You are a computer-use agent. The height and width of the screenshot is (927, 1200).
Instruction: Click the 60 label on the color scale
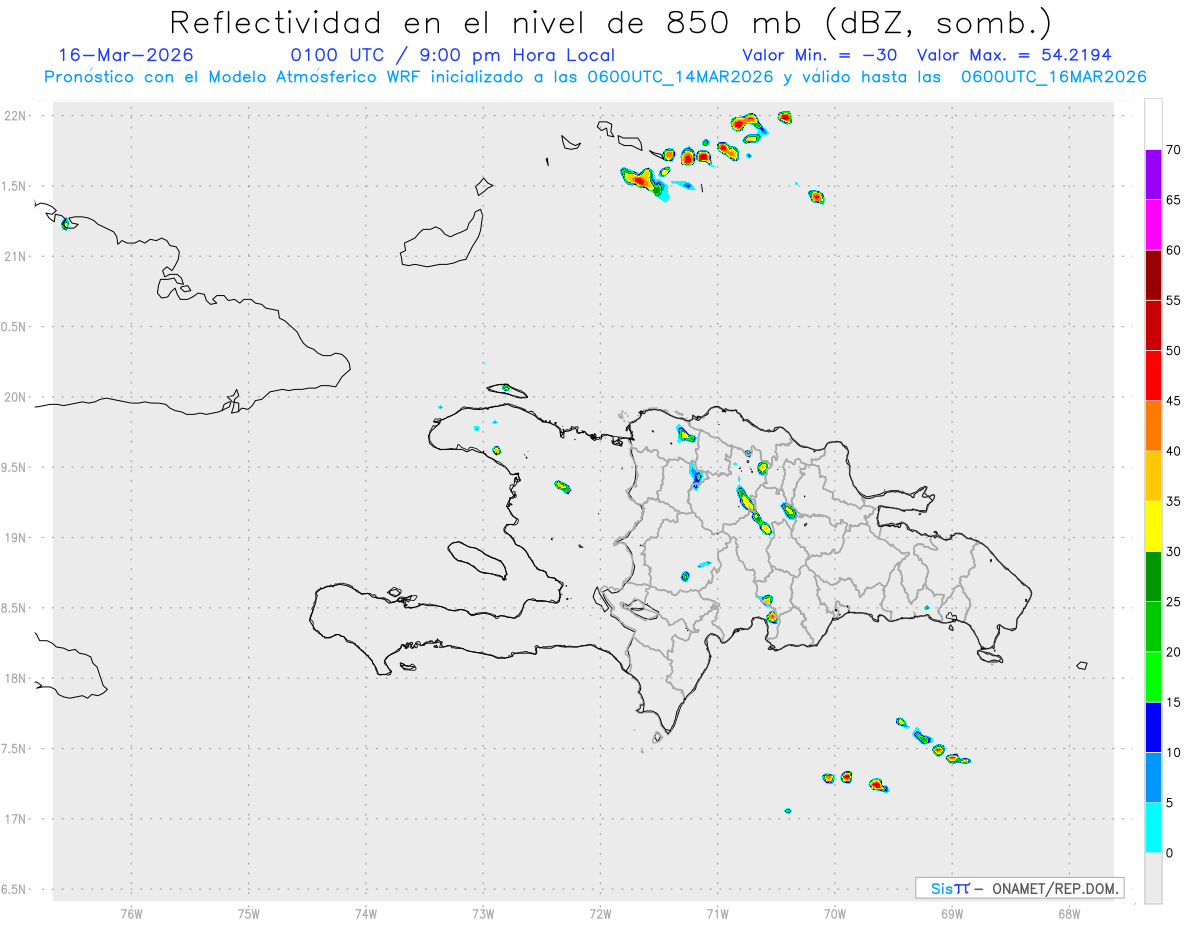1174,250
